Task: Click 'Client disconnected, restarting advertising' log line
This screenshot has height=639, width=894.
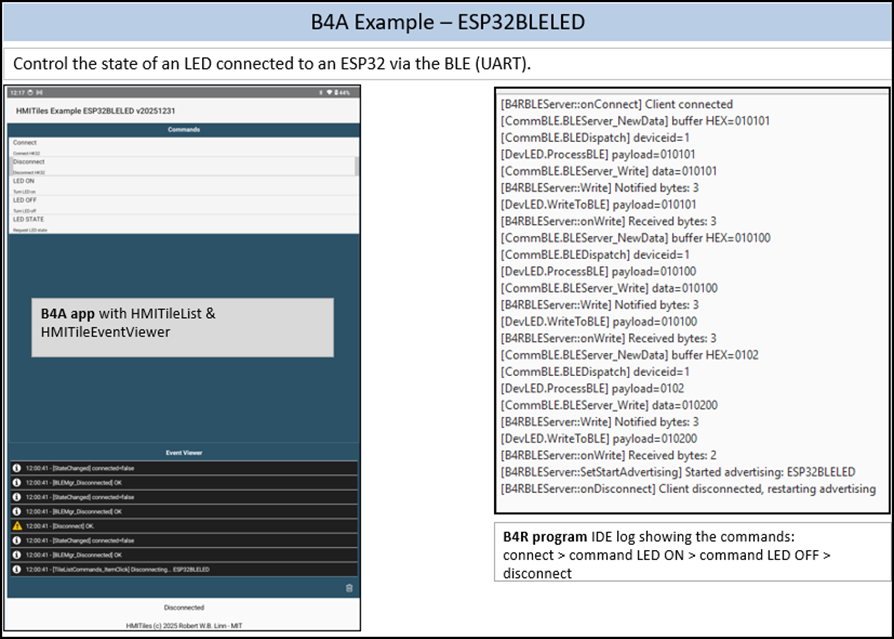Action: pos(688,489)
